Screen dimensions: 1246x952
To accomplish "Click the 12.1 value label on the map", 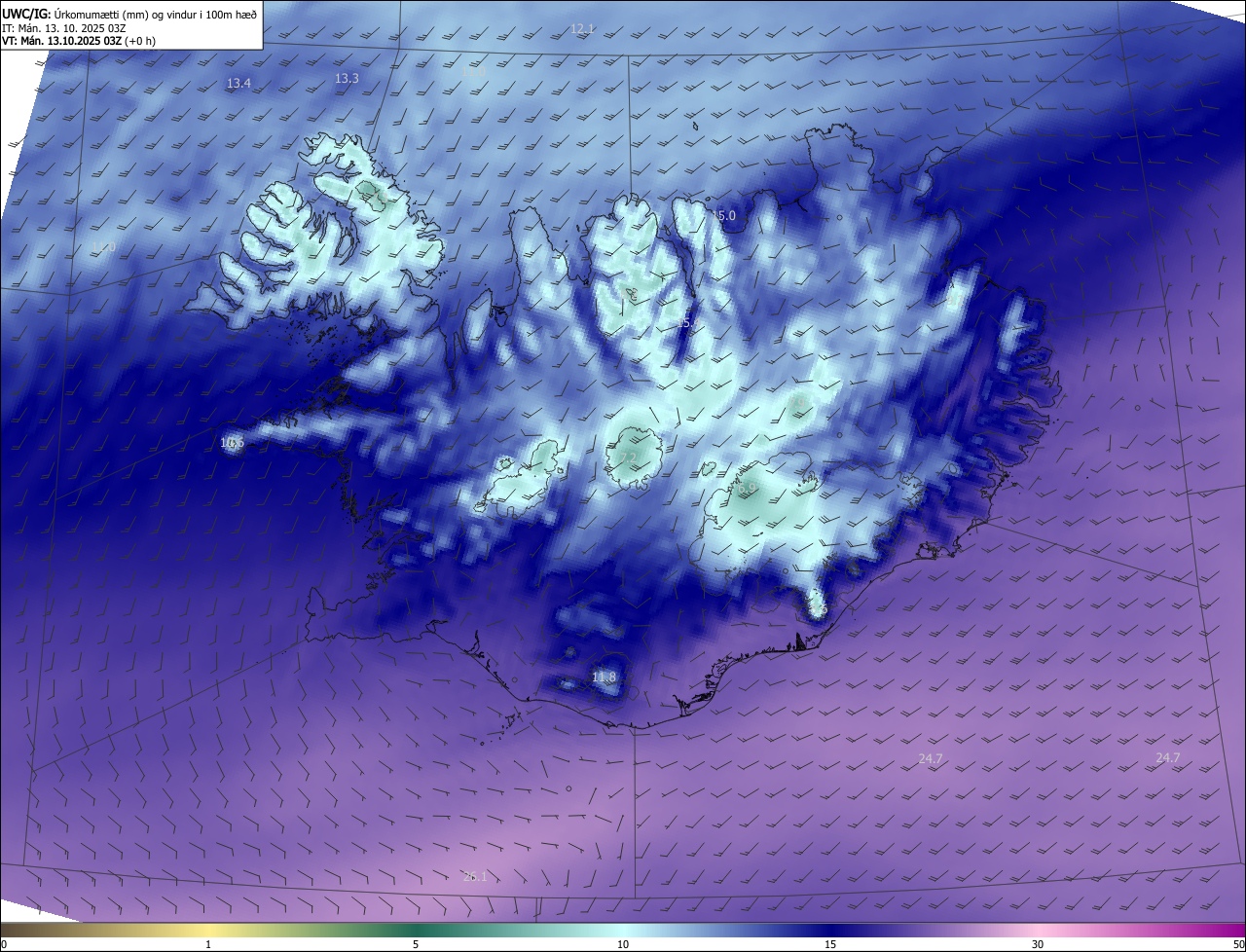I will coord(582,29).
